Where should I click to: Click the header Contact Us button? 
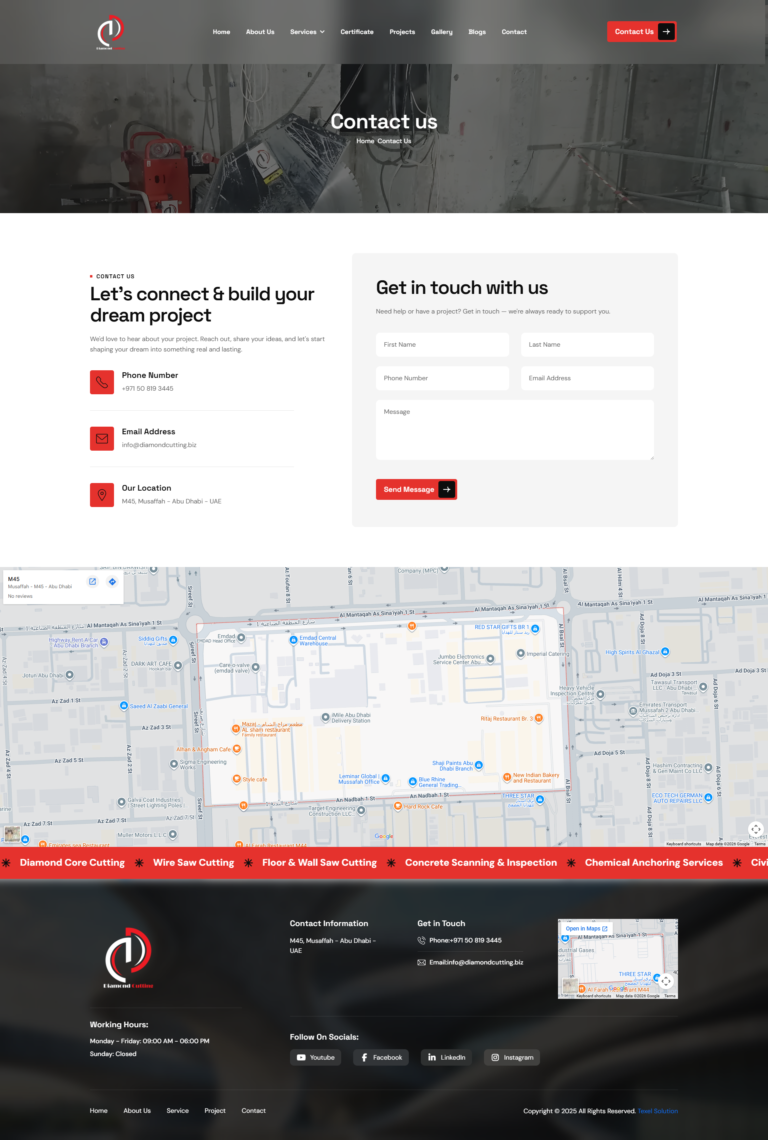pyautogui.click(x=641, y=32)
